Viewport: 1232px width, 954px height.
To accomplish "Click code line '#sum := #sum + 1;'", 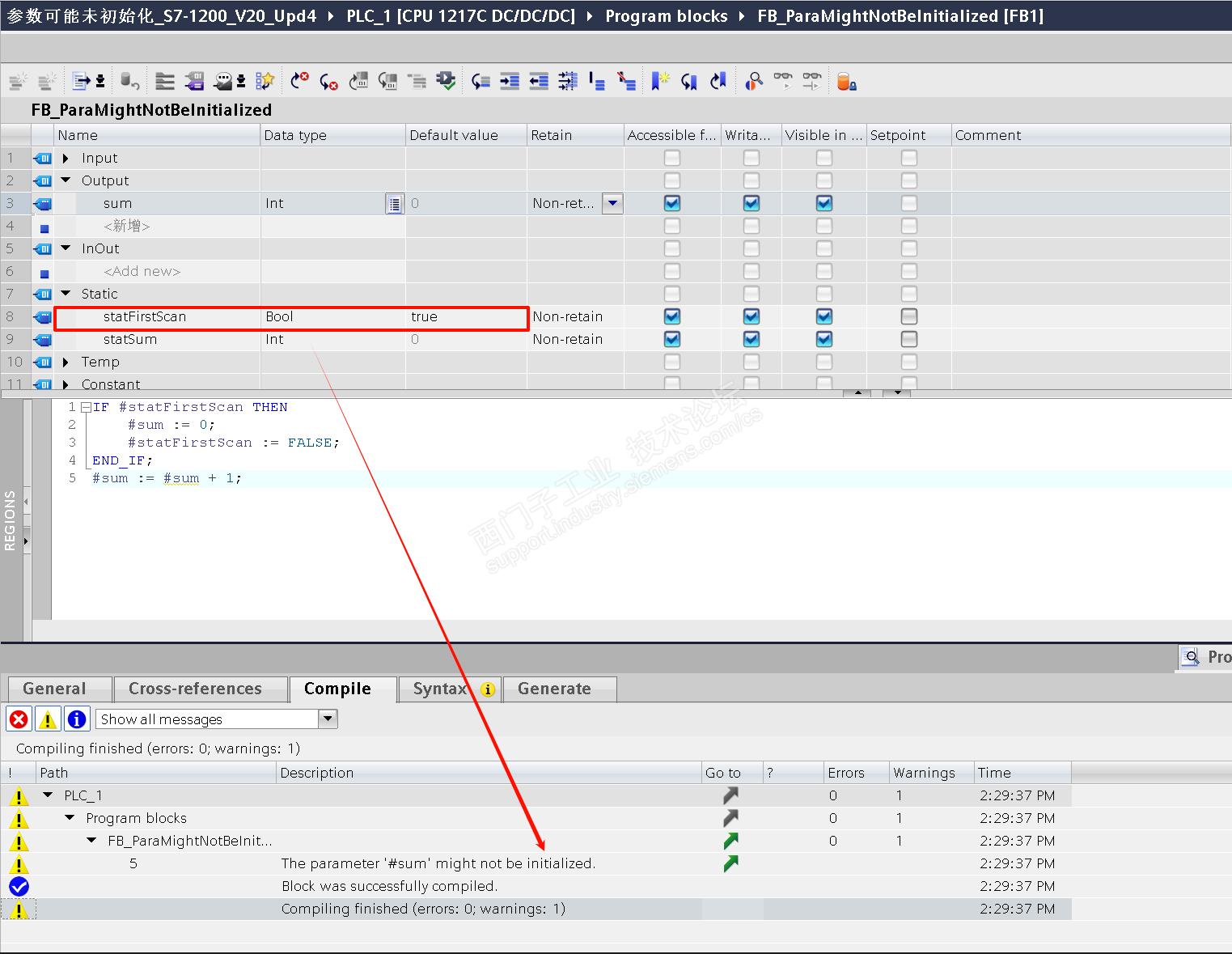I will [167, 478].
